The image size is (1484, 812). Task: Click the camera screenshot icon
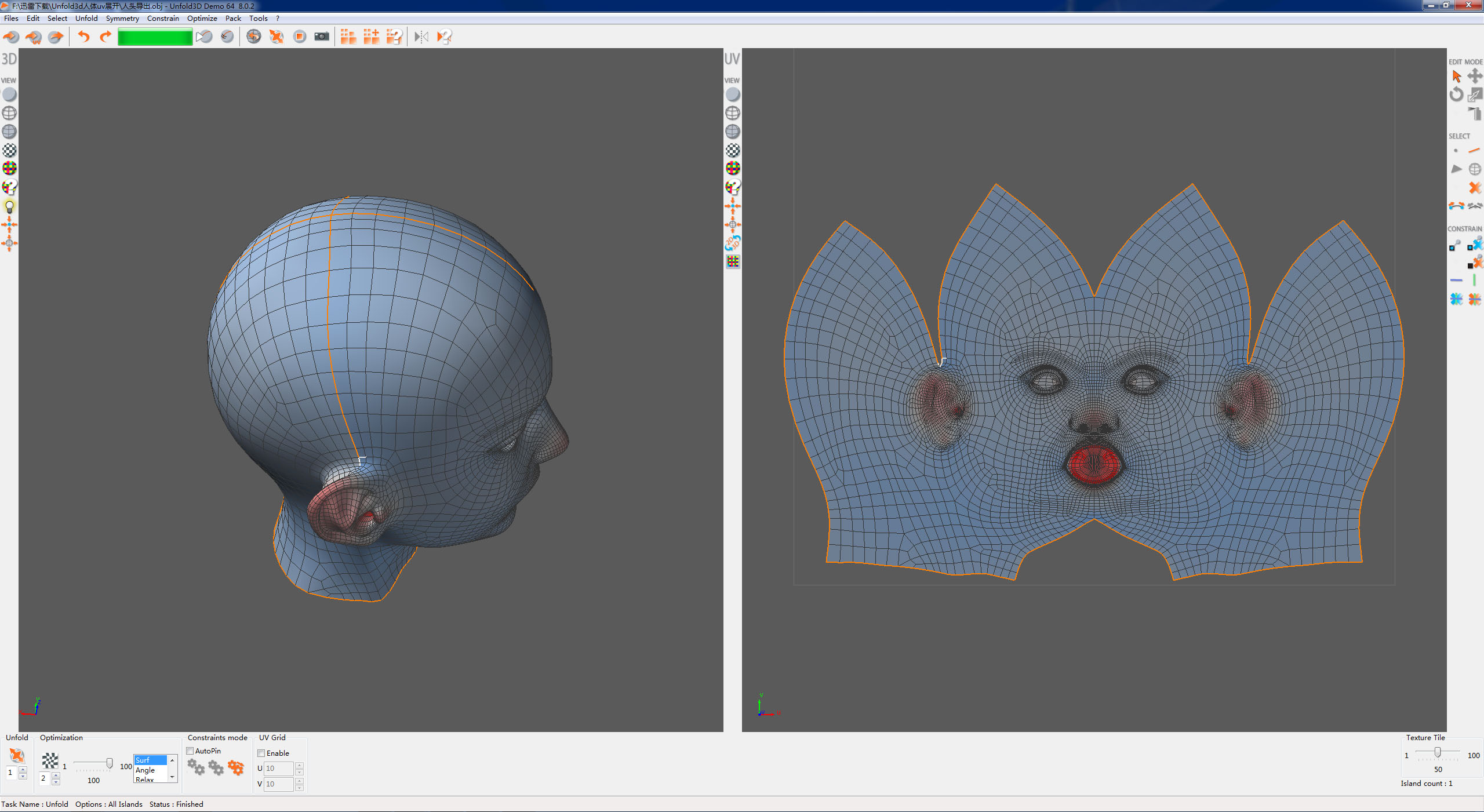(x=322, y=37)
